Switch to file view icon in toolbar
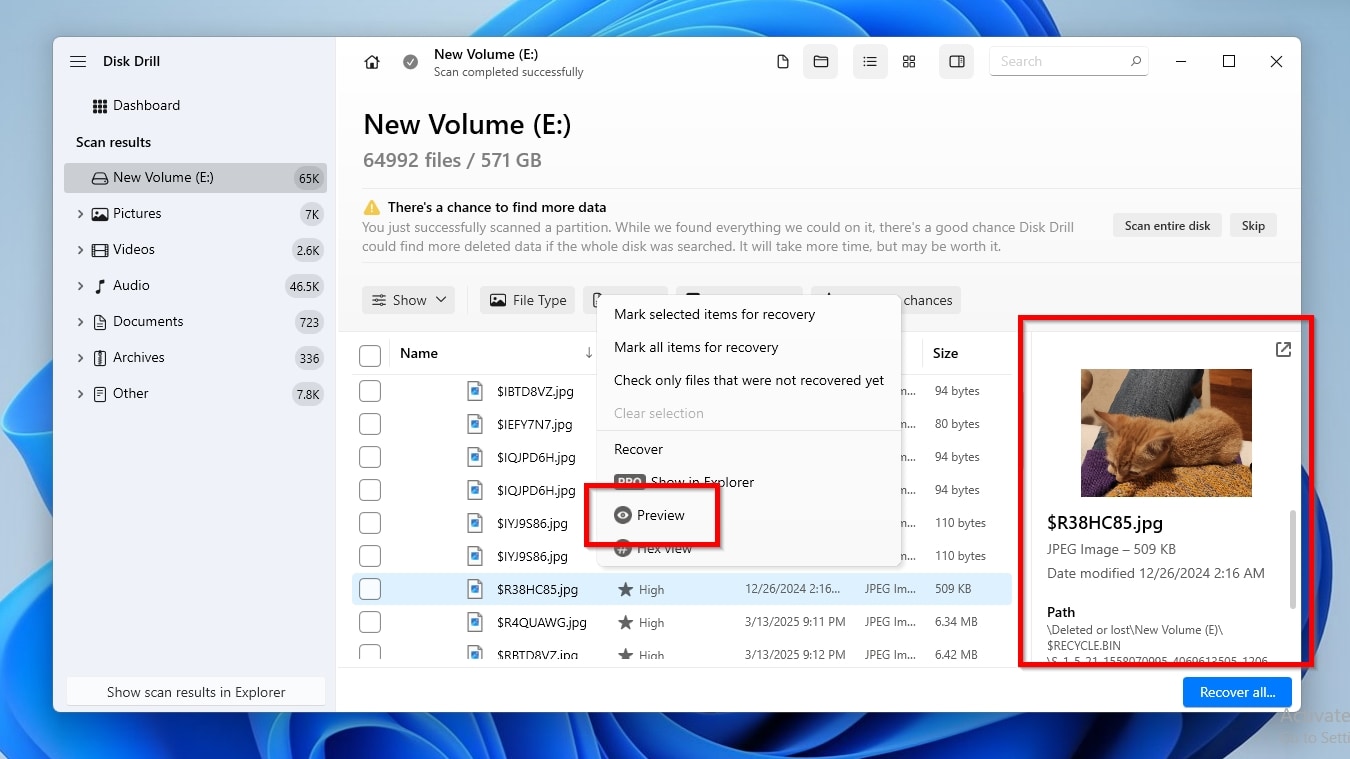The width and height of the screenshot is (1350, 759). click(x=783, y=62)
